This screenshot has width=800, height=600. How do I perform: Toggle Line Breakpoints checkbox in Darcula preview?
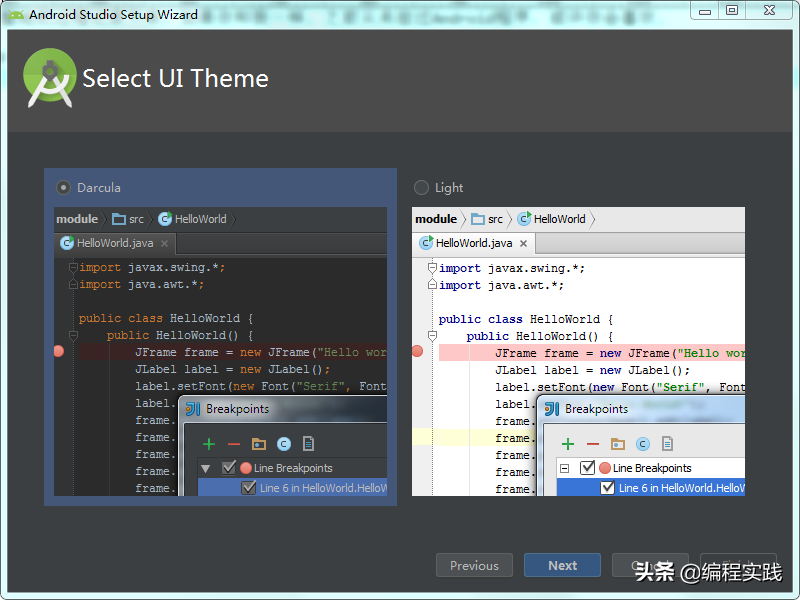229,467
